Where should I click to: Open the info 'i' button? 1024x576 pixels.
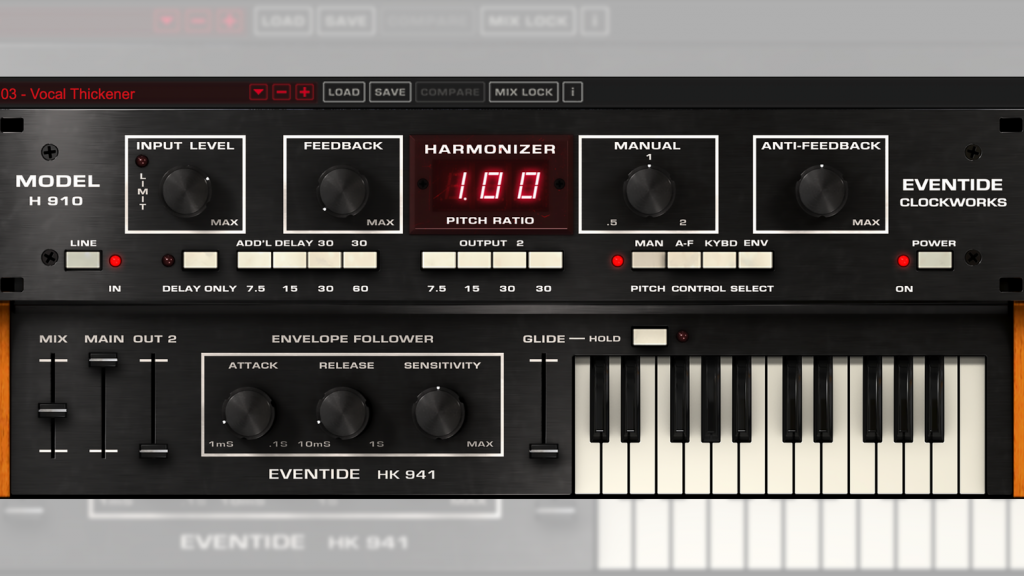(573, 92)
